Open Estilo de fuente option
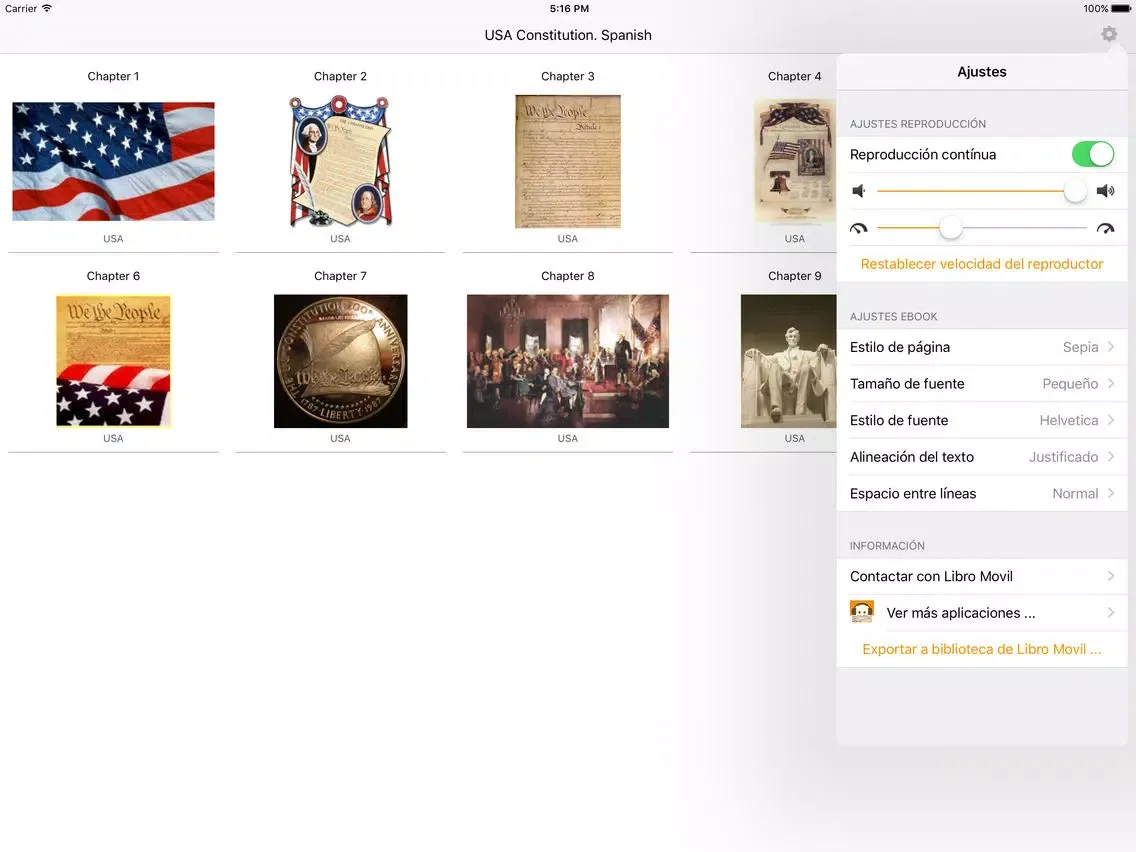The height and width of the screenshot is (852, 1136). pos(982,420)
